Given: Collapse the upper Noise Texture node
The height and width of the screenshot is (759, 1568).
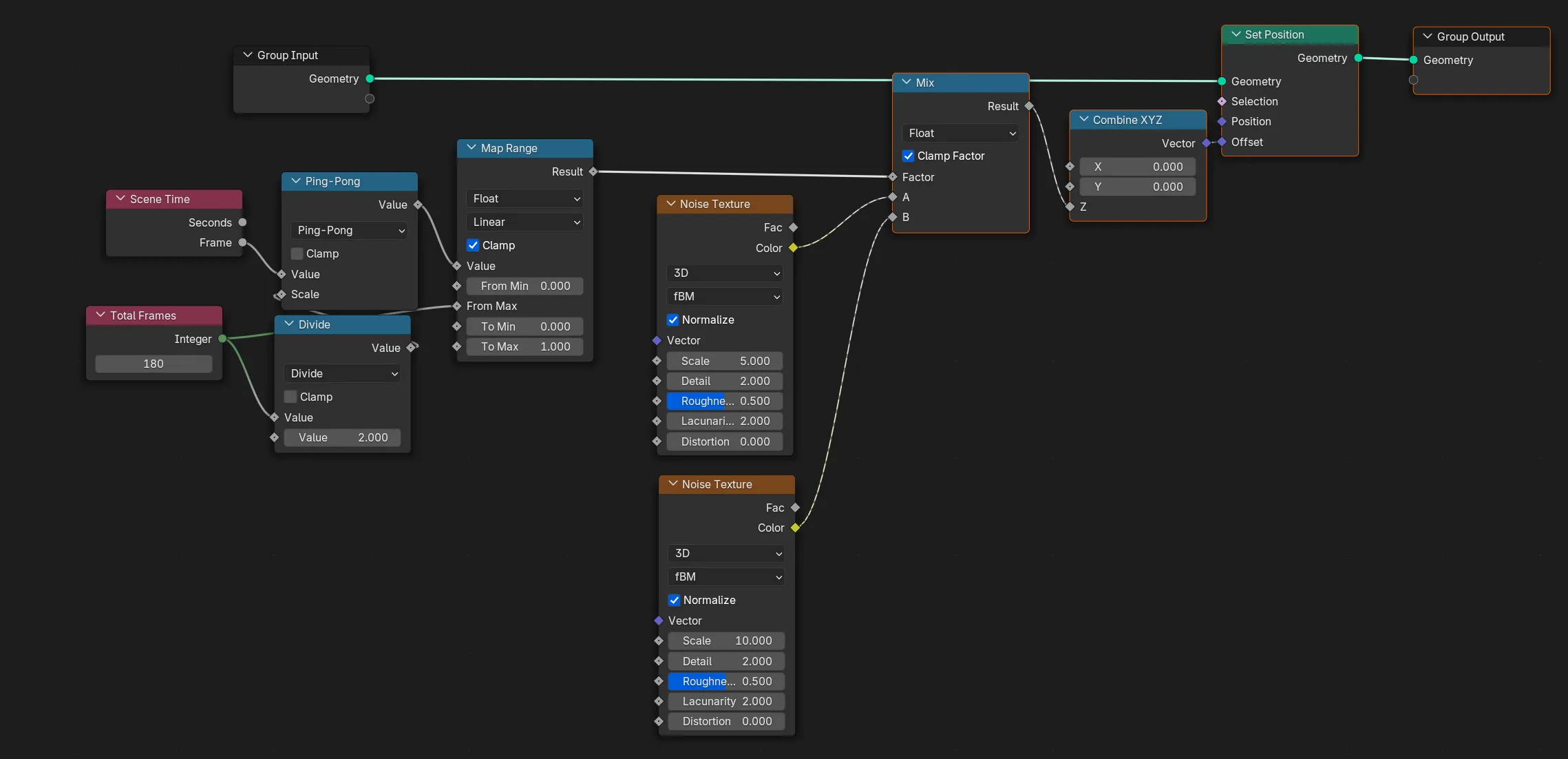Looking at the screenshot, I should coord(672,204).
